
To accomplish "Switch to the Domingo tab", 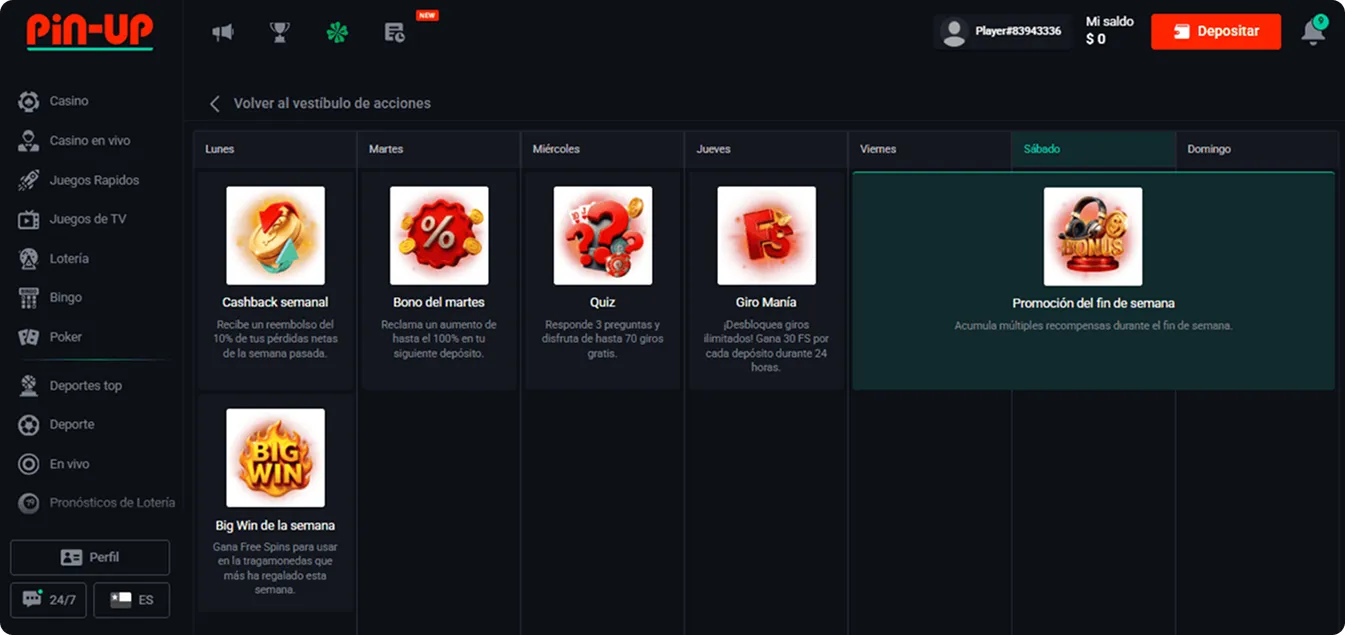I will (x=1256, y=149).
